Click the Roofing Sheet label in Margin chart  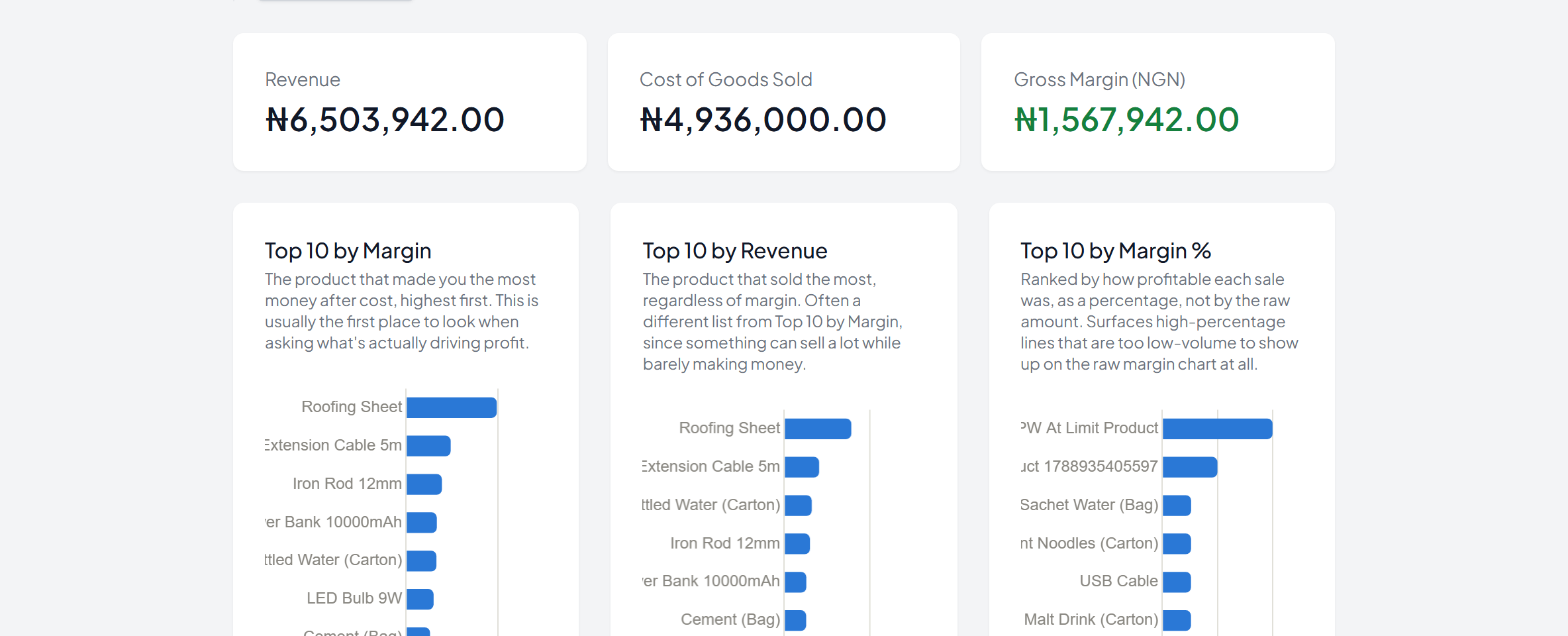point(352,407)
